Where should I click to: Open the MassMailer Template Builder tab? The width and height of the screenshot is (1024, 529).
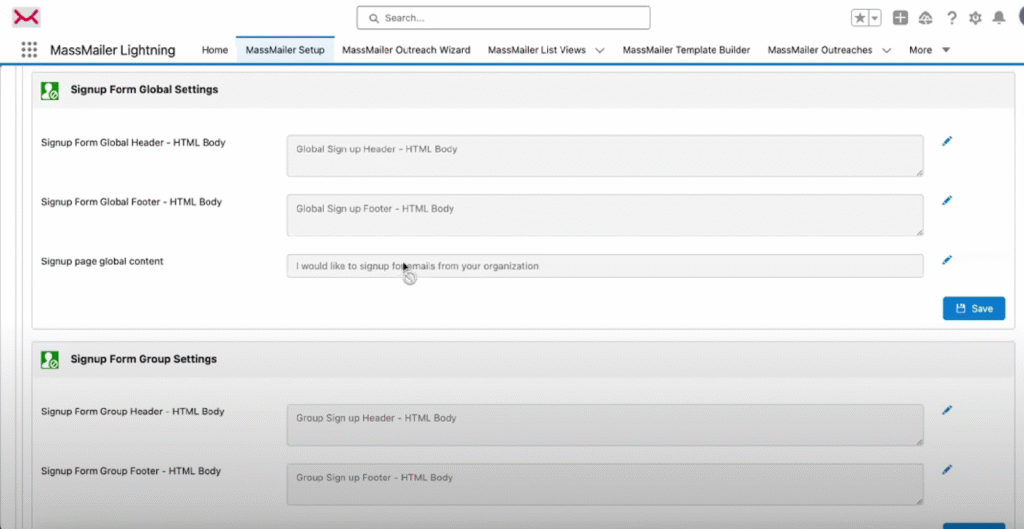(x=686, y=50)
